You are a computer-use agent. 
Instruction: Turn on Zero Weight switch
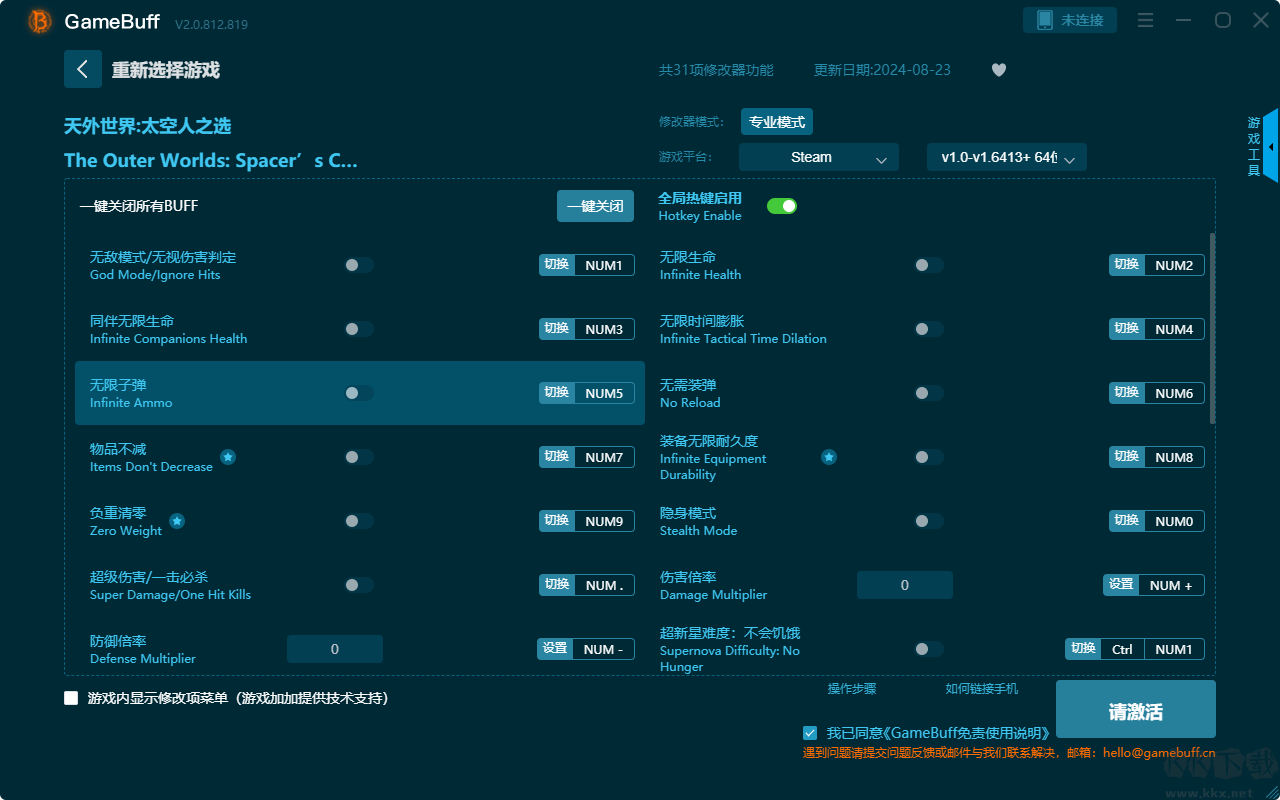tap(359, 521)
